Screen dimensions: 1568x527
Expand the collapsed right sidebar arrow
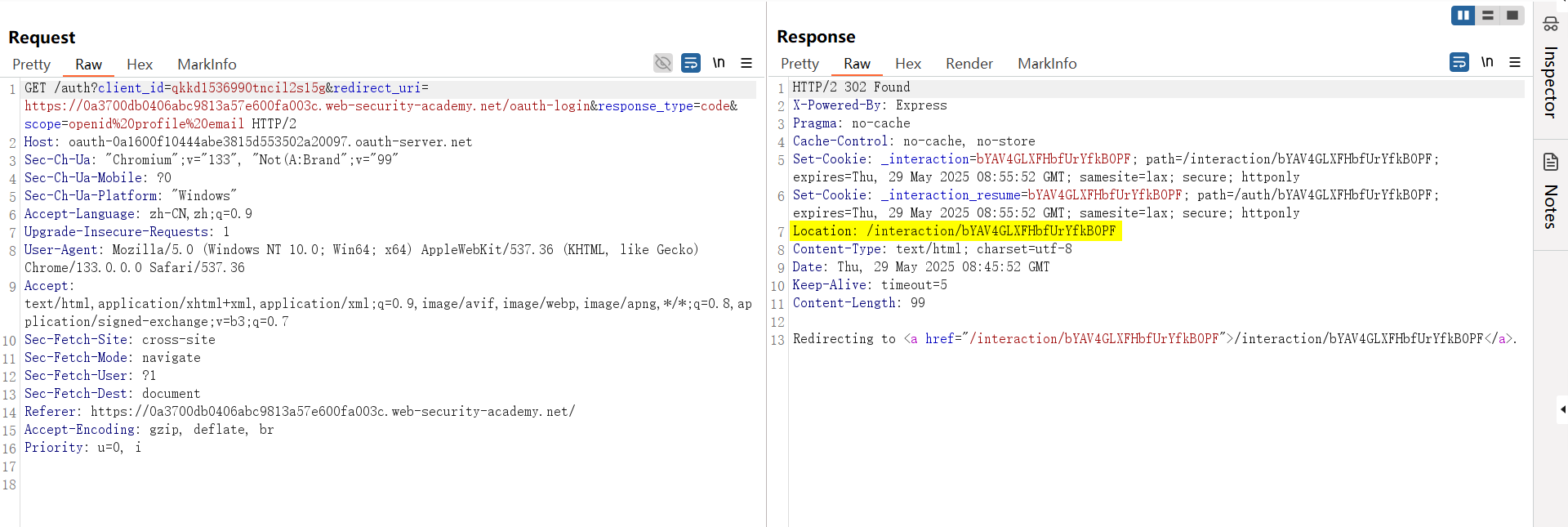coord(1562,409)
